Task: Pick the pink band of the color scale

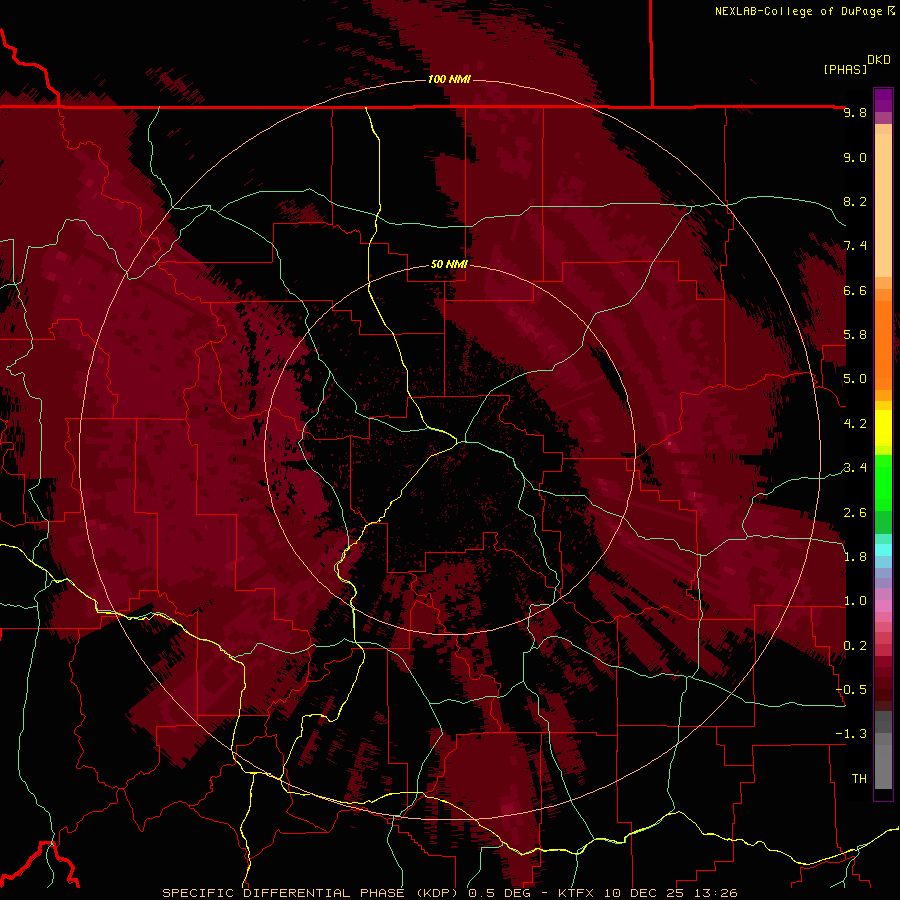Action: point(883,606)
